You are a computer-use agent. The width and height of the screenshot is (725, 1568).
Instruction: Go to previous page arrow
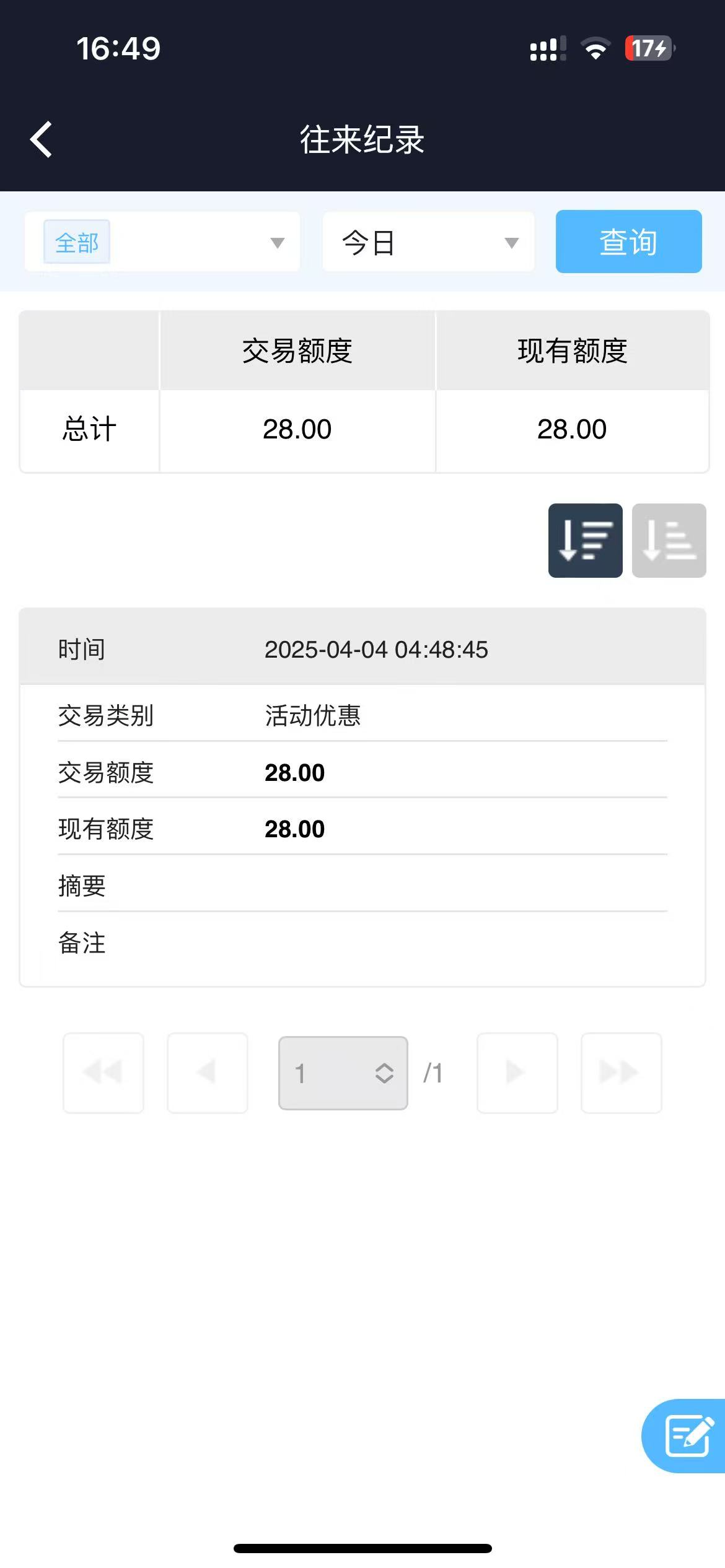click(208, 1073)
